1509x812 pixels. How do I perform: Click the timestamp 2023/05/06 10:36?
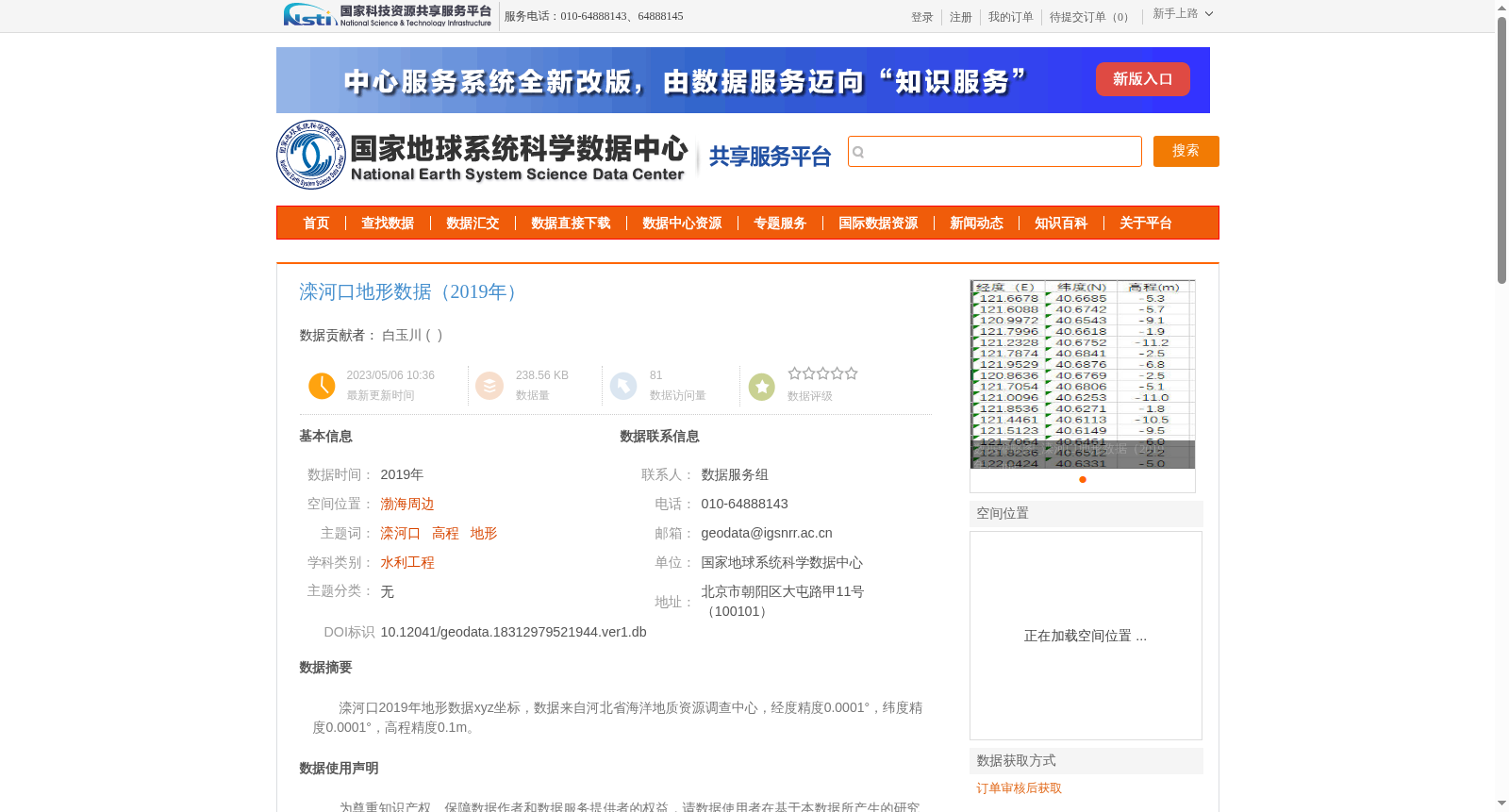pyautogui.click(x=390, y=375)
